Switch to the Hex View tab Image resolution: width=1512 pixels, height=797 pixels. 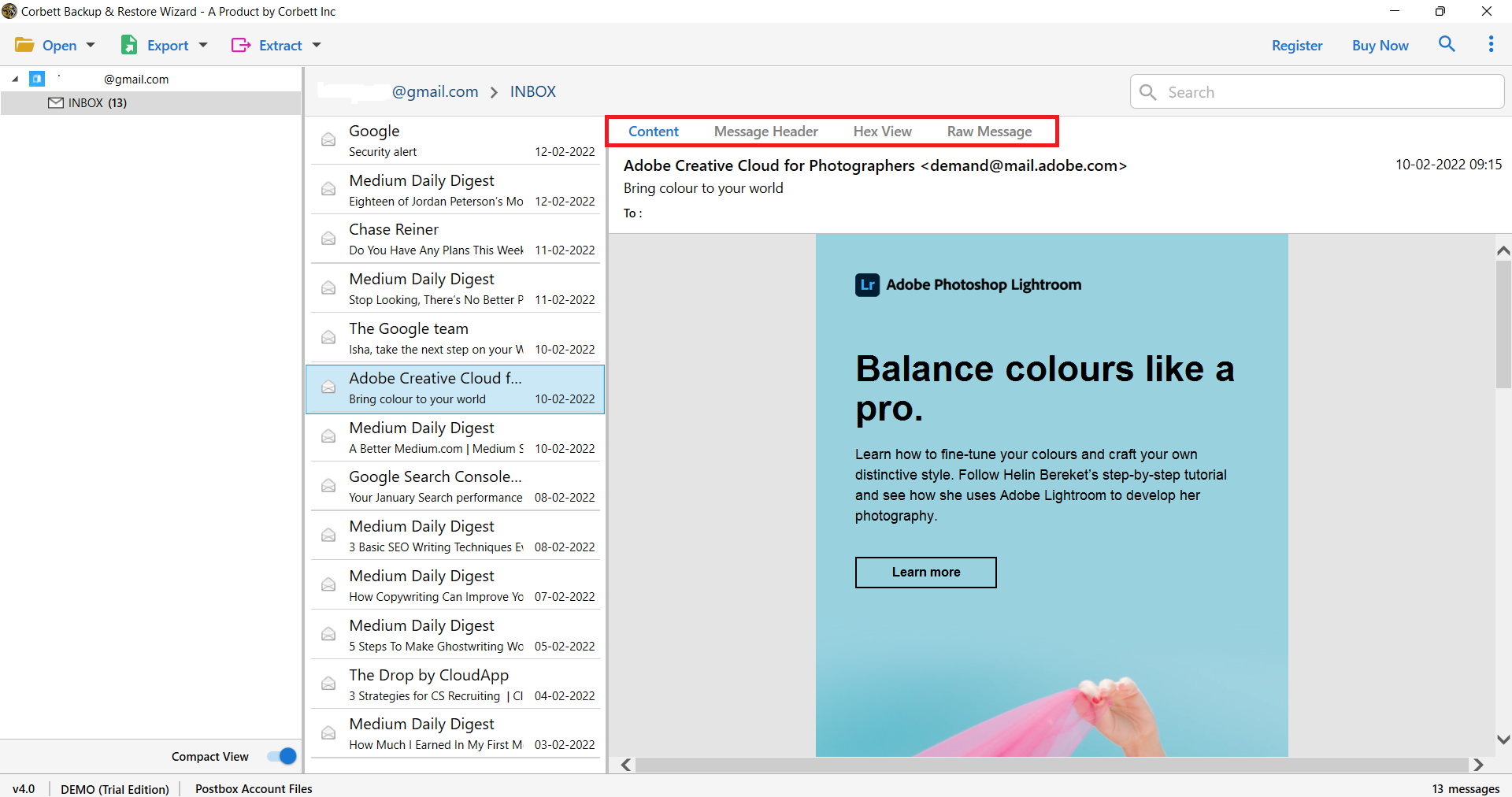point(882,132)
